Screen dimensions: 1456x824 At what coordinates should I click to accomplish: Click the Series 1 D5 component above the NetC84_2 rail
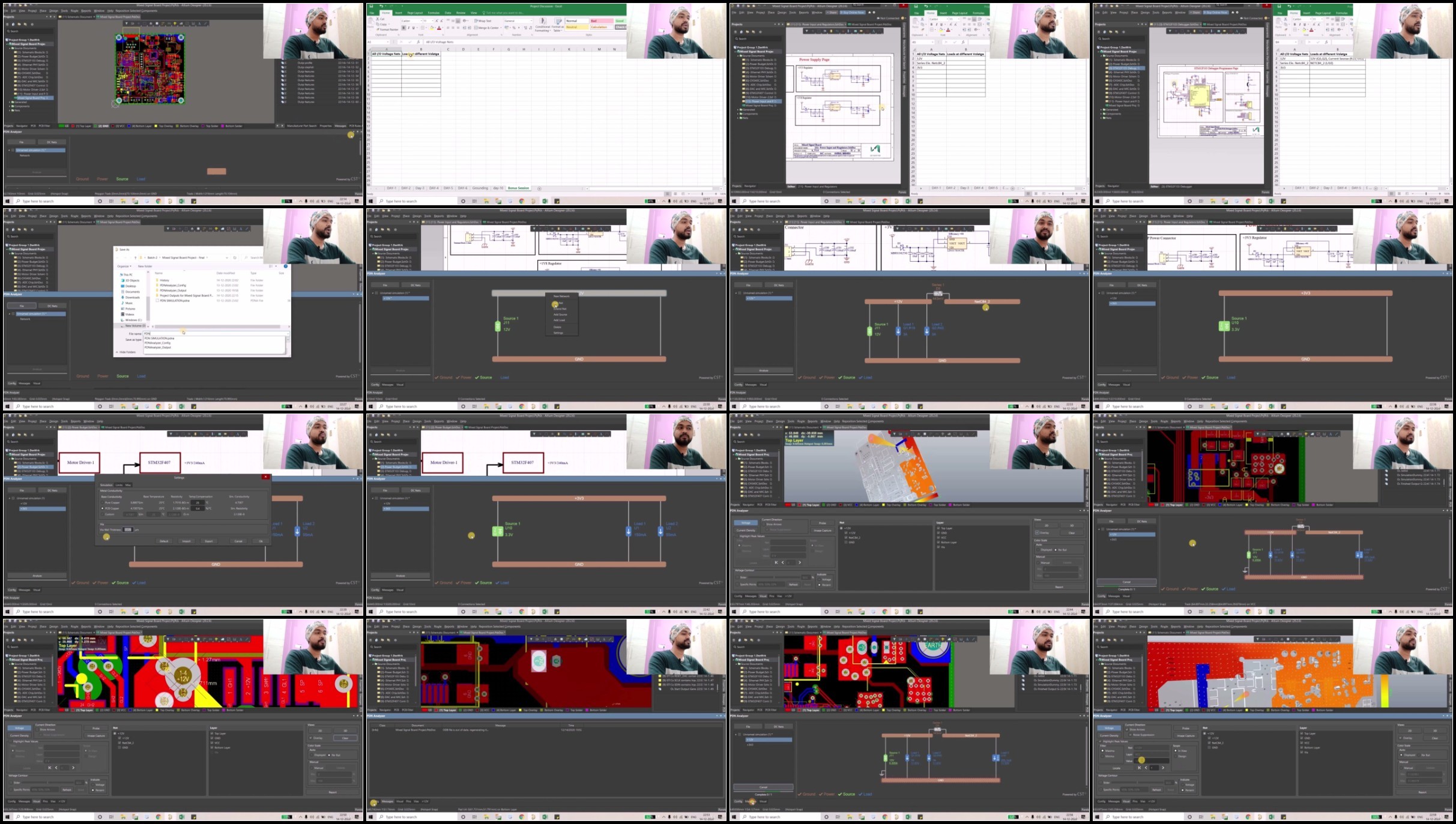click(938, 293)
